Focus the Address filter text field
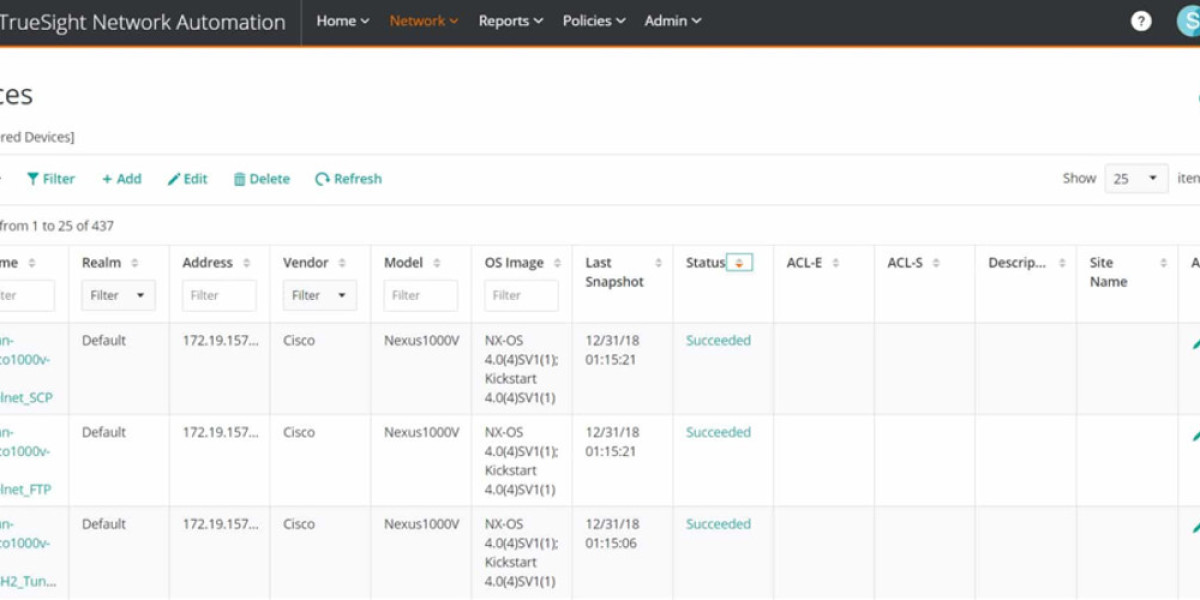Viewport: 1200px width, 600px height. pos(219,295)
